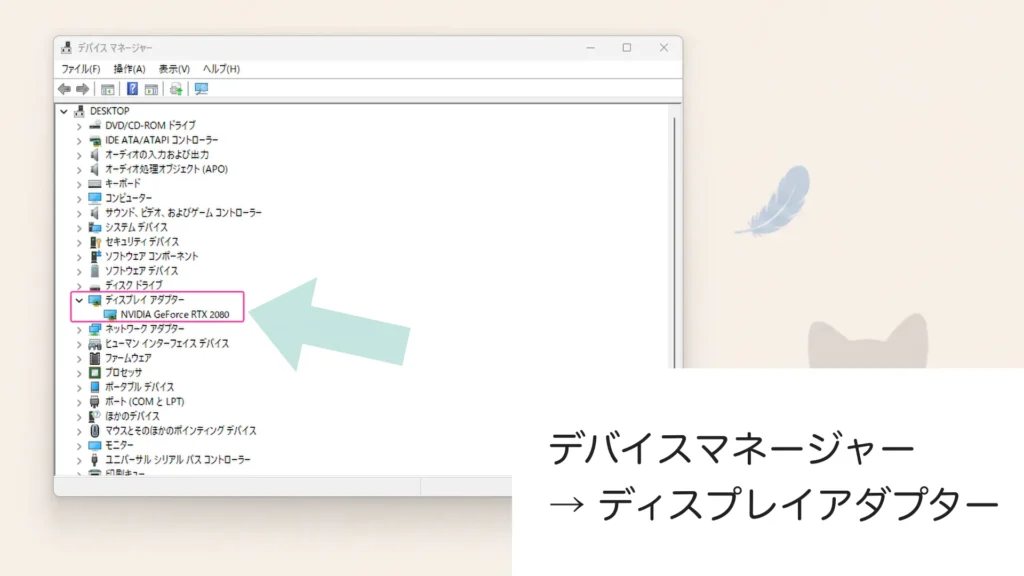This screenshot has height=576, width=1024.
Task: Select ソフトウェア デバイス tree row
Action: pyautogui.click(x=142, y=271)
